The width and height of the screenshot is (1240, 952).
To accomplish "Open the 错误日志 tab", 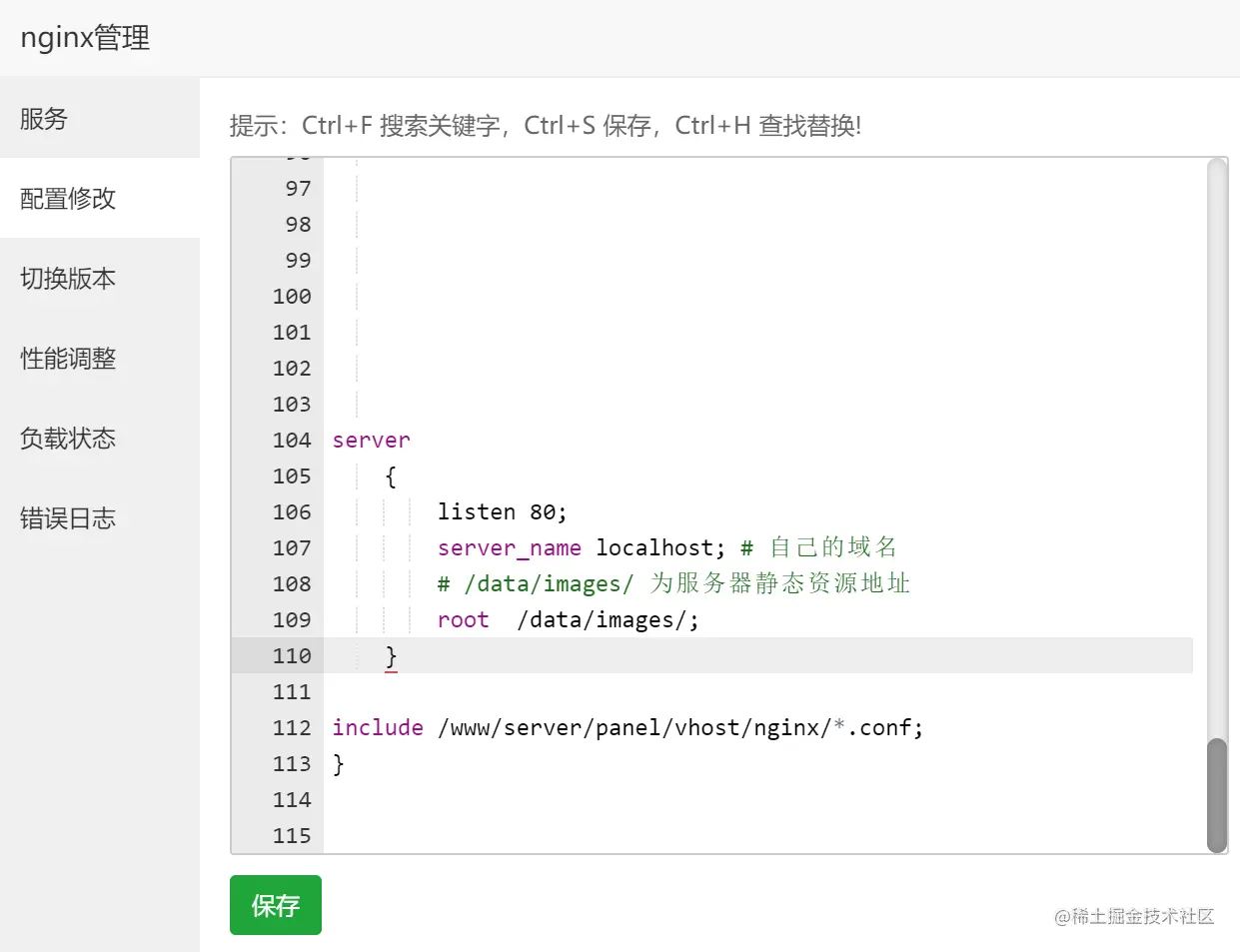I will pos(100,517).
